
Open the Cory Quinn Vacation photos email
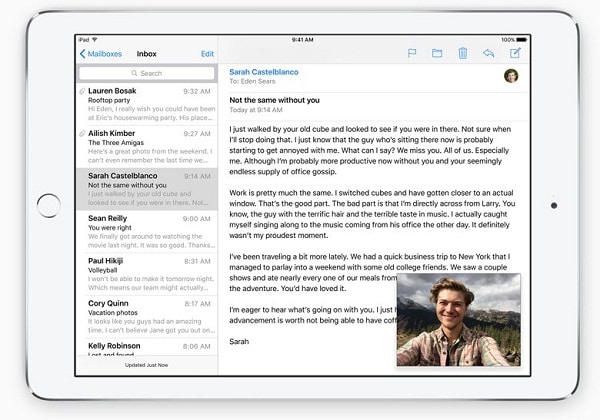click(147, 316)
